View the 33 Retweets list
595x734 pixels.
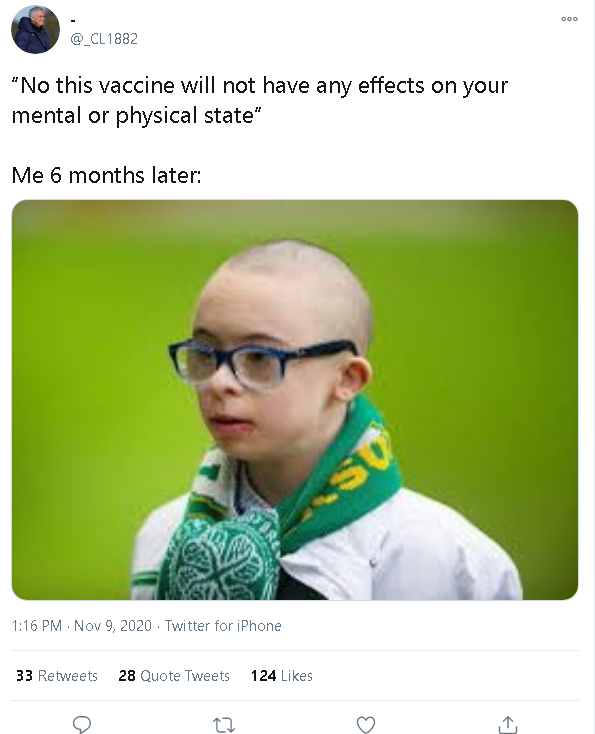57,675
